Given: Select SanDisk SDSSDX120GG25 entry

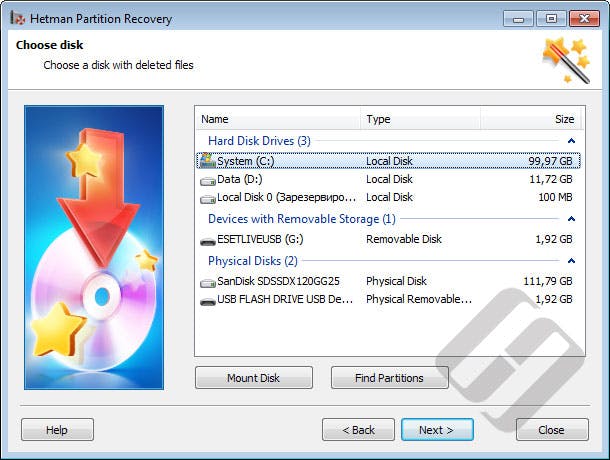Looking at the screenshot, I should [278, 281].
